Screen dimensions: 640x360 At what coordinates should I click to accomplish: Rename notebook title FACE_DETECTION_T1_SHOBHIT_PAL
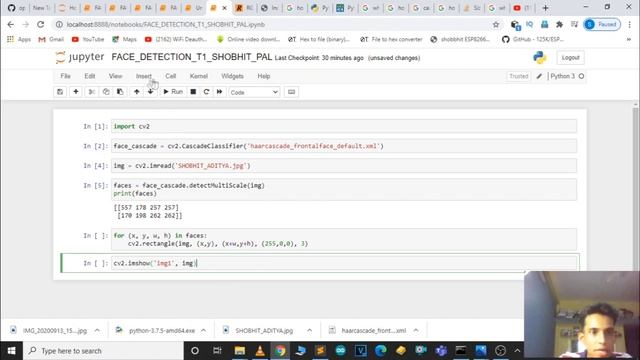[191, 57]
